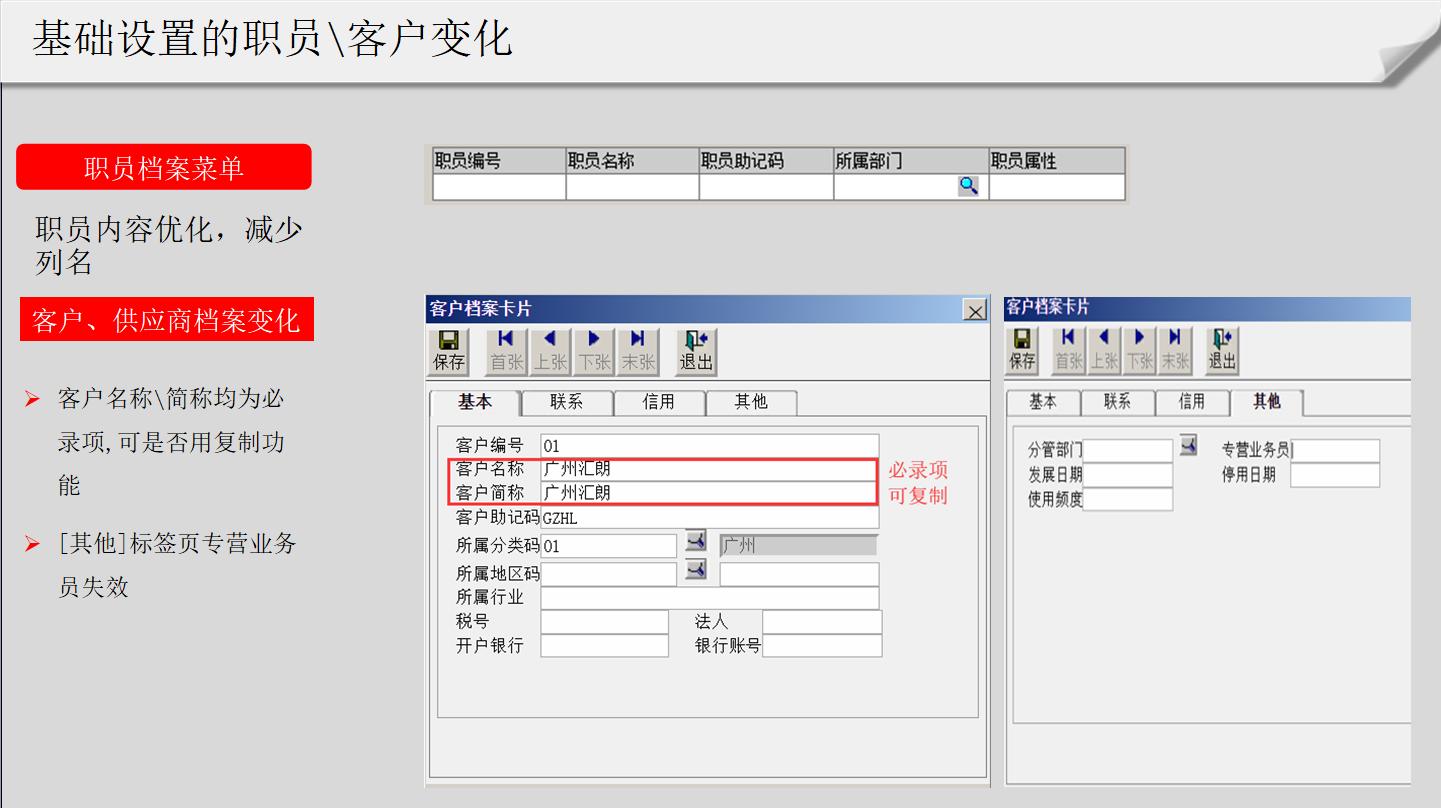The height and width of the screenshot is (808, 1441).
Task: Open the 所属地区码 lookup selector
Action: (694, 572)
